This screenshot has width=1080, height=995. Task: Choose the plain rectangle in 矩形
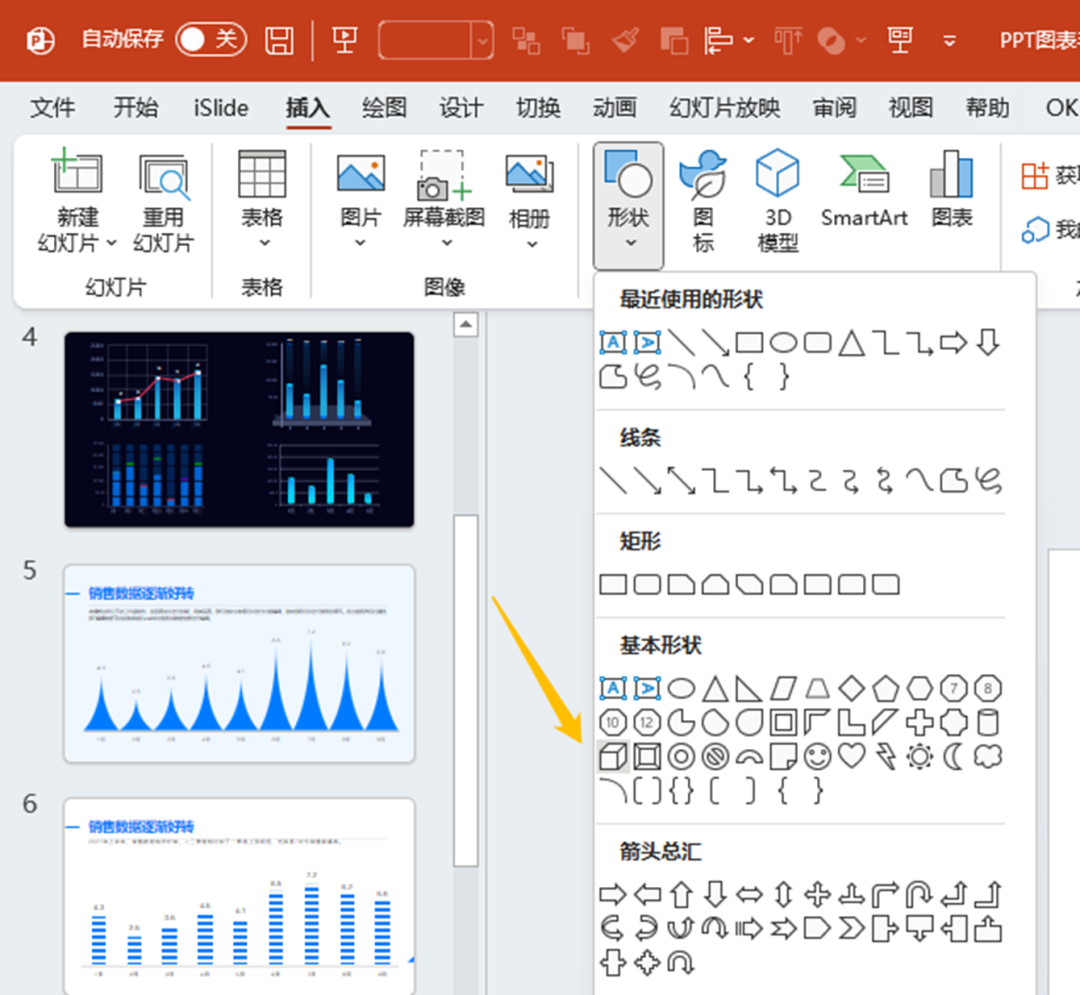[612, 585]
